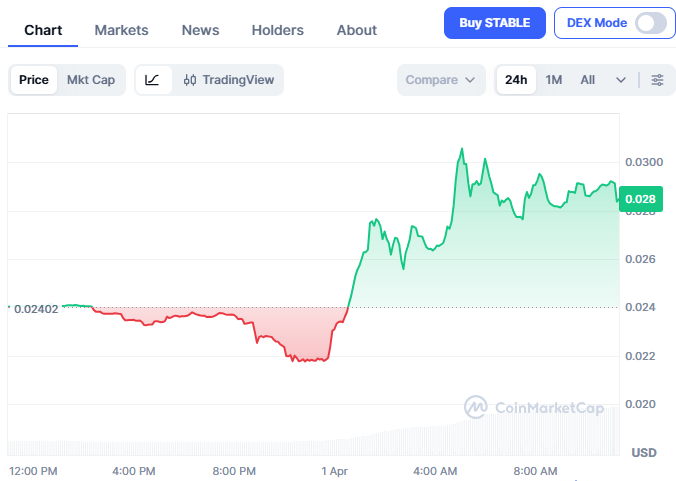The width and height of the screenshot is (676, 481).
Task: Open the About tab
Action: pos(357,30)
